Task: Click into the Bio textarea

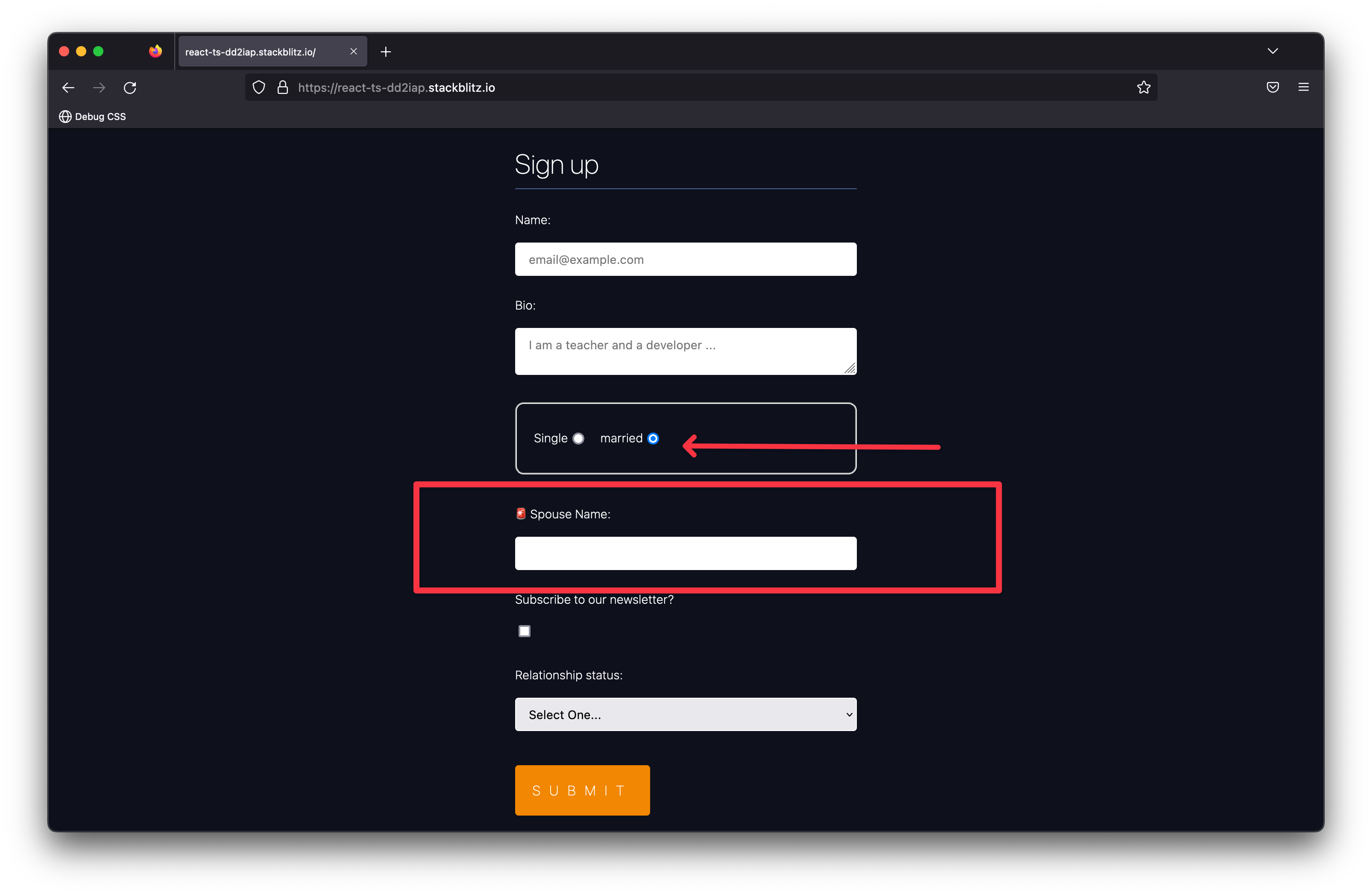Action: pos(685,351)
